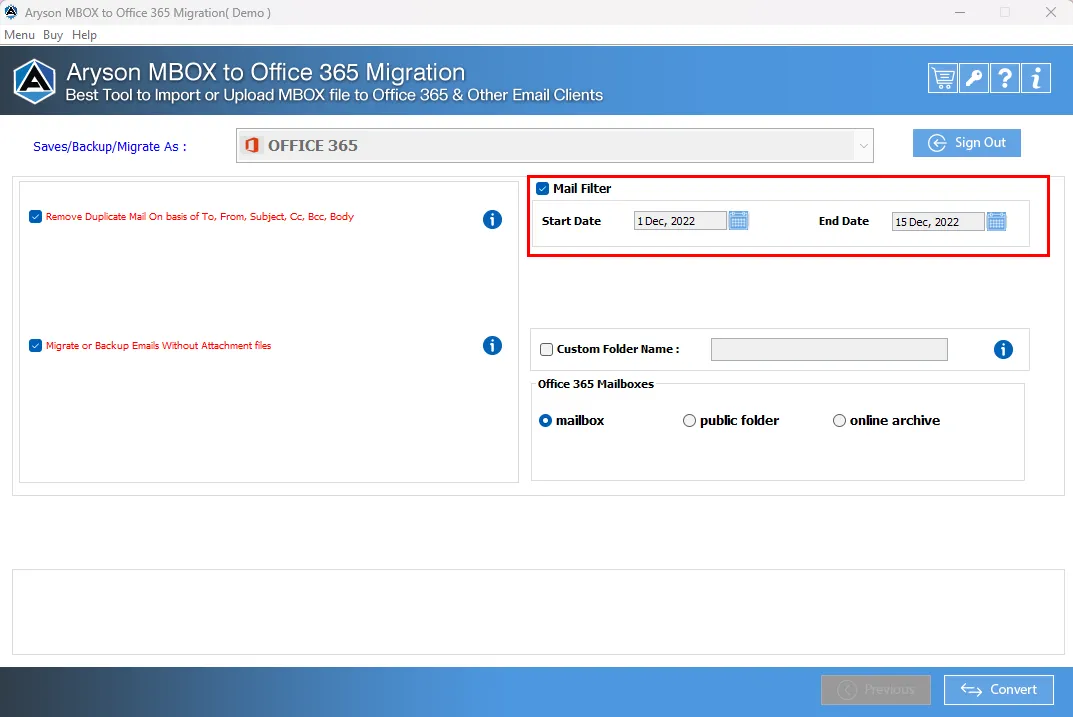This screenshot has width=1073, height=717.
Task: Click the Start Date label
Action: point(571,221)
